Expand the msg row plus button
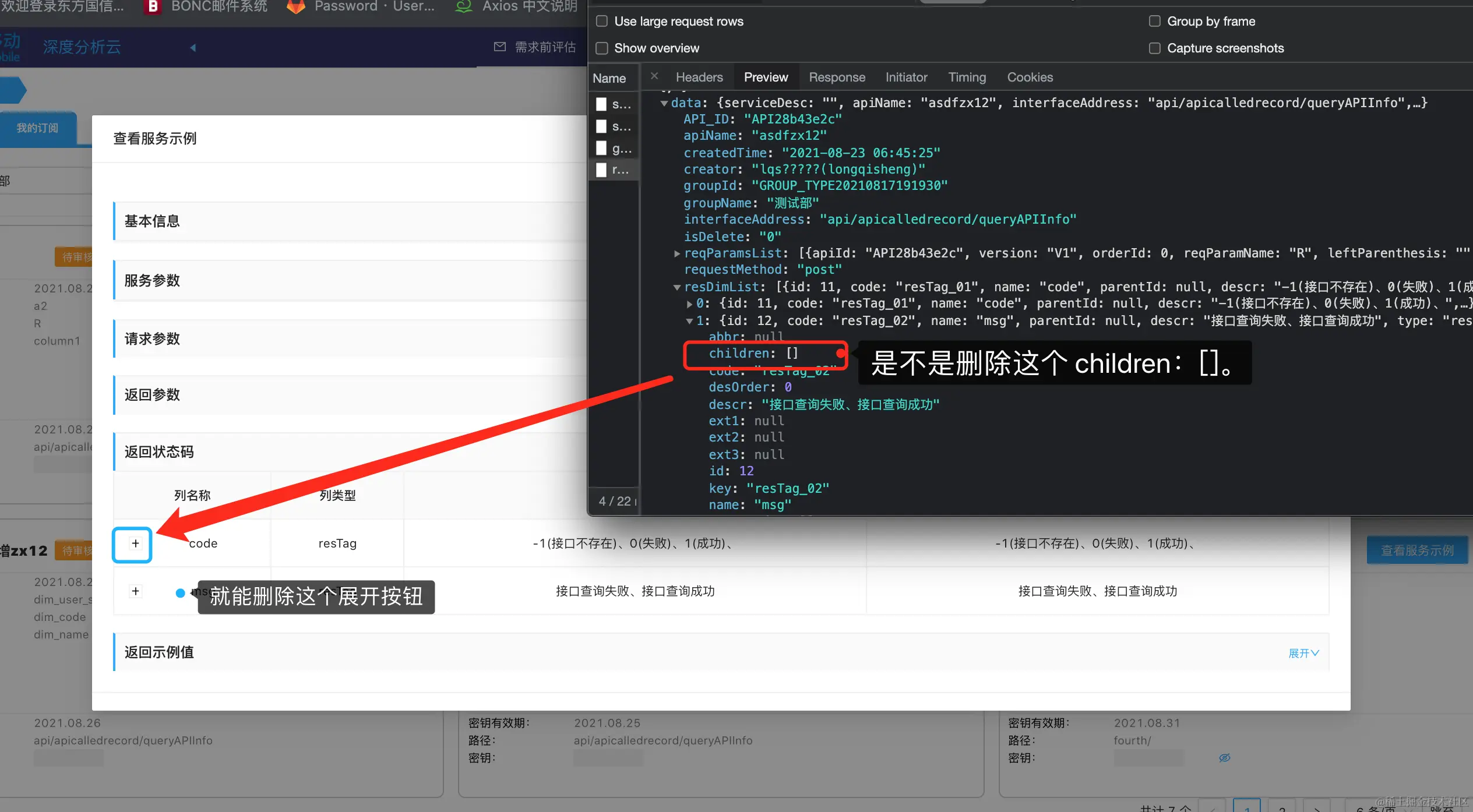The width and height of the screenshot is (1473, 812). coord(135,591)
